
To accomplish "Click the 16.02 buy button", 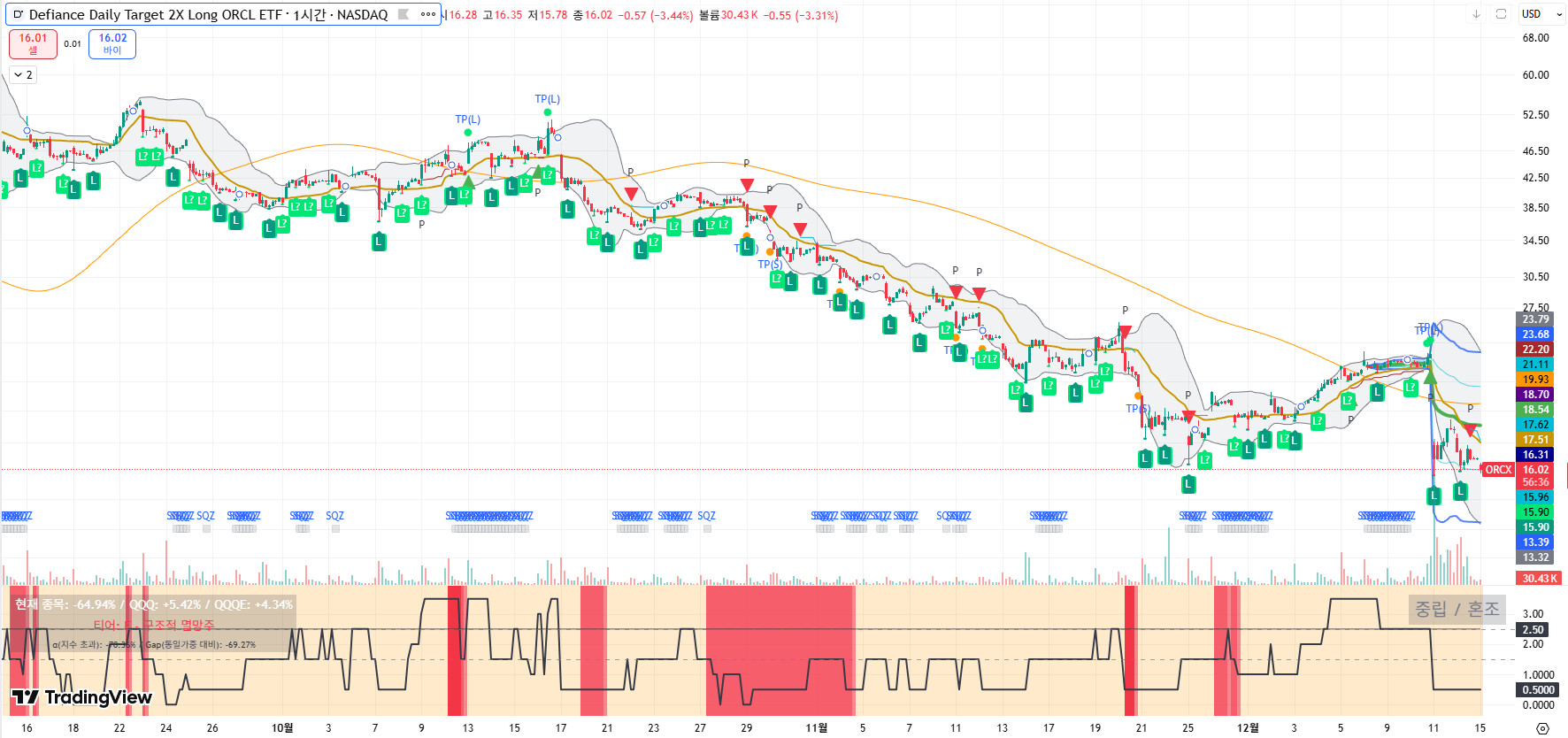I will point(112,43).
